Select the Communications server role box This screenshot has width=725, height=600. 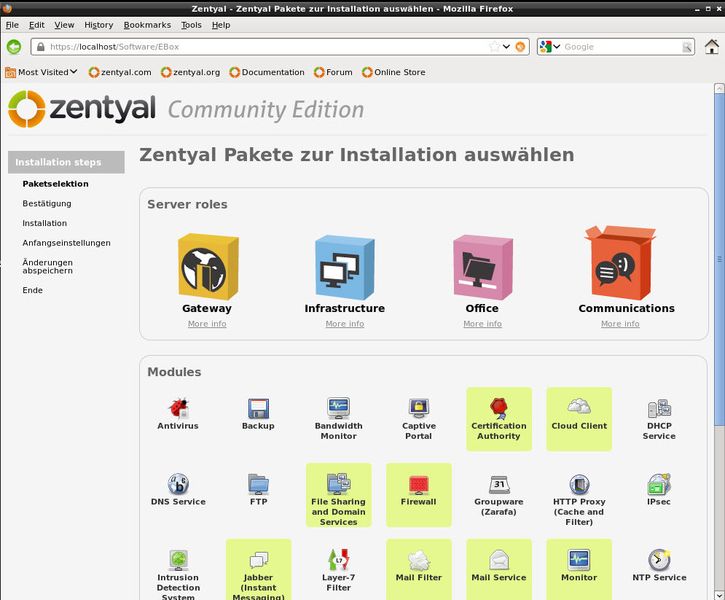tap(620, 262)
